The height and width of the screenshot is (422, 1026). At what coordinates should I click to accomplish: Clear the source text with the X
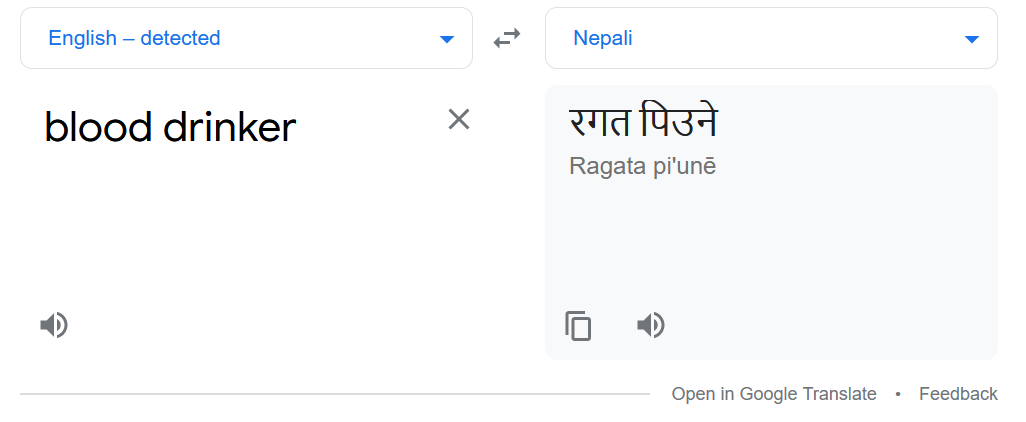[x=458, y=120]
